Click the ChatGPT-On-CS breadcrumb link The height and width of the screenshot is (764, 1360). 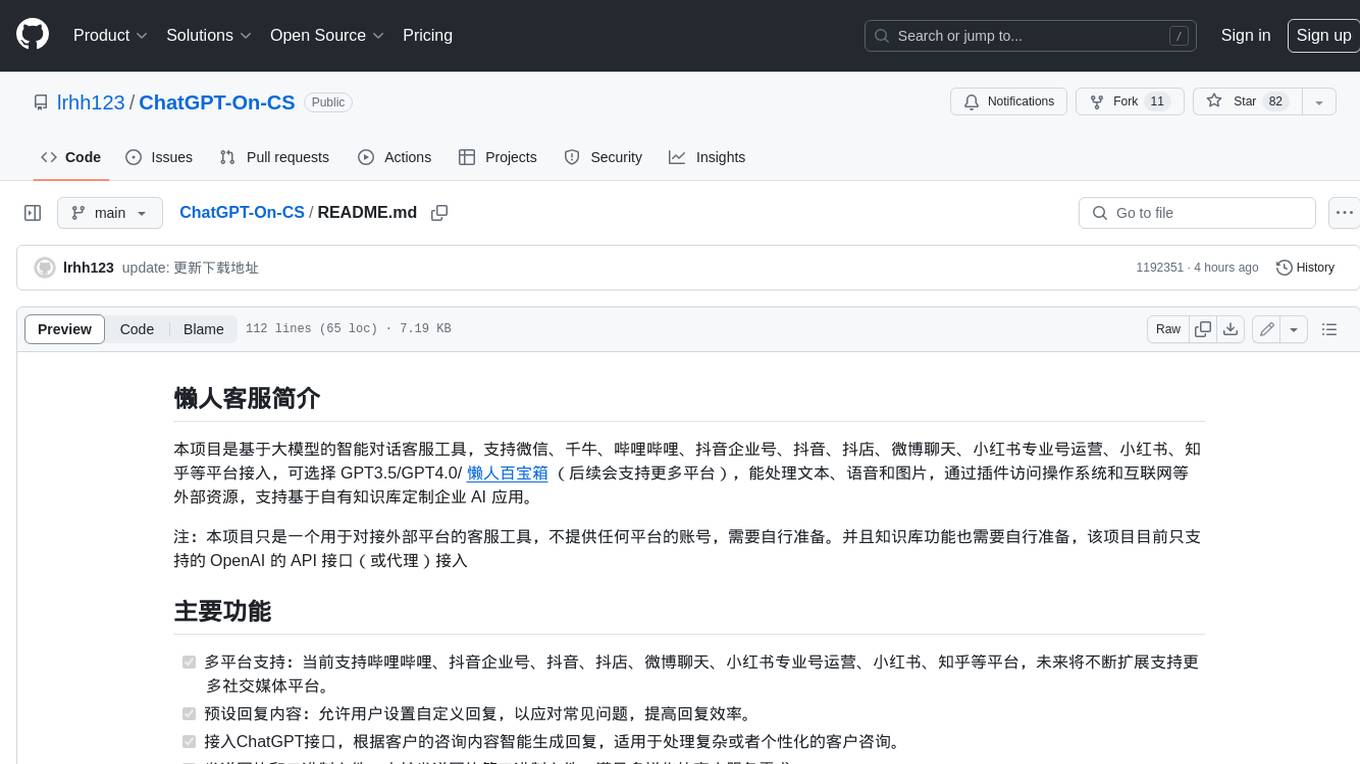pyautogui.click(x=242, y=212)
